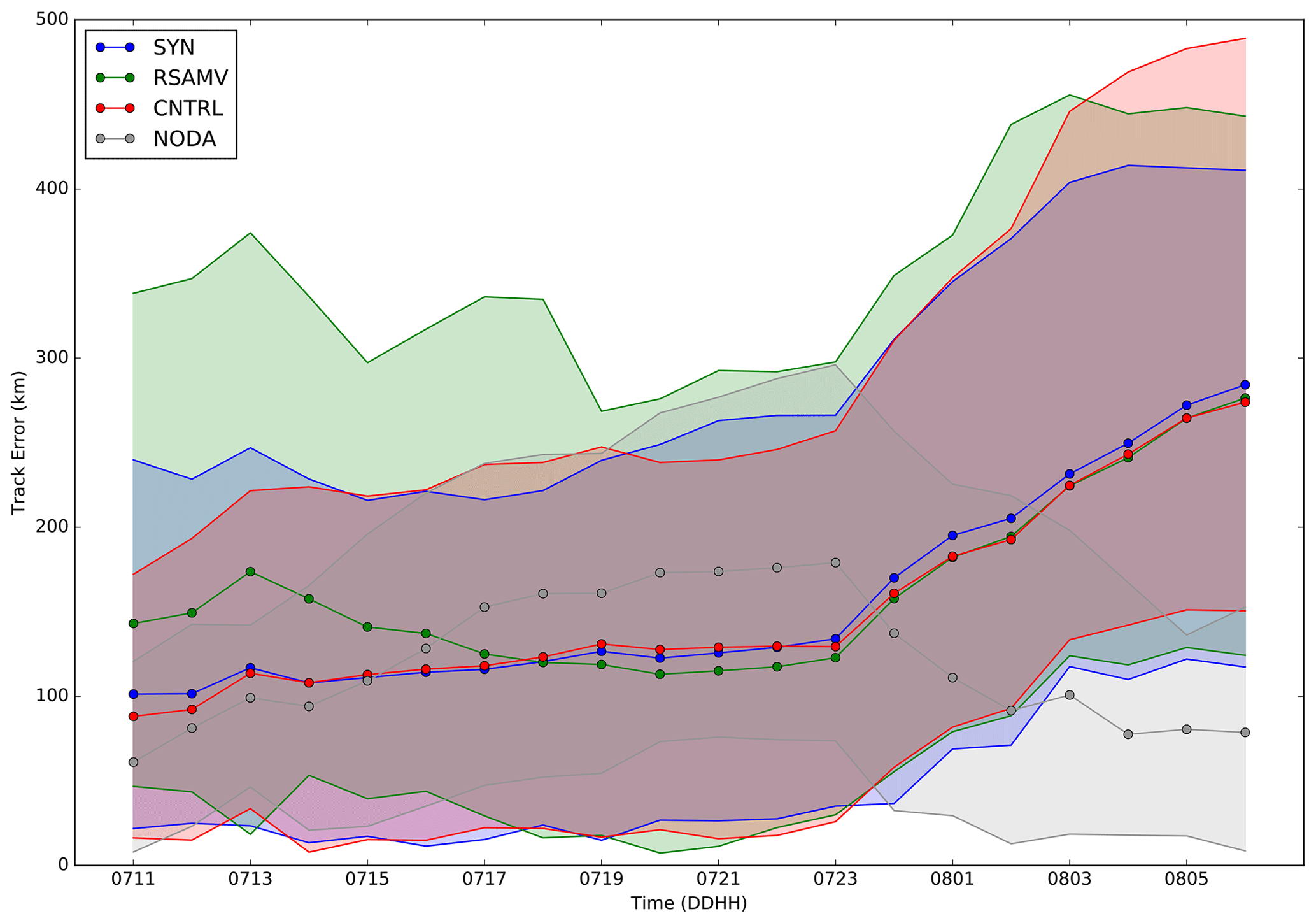
Task: Click the last blue SYN data point
Action: 1245,385
